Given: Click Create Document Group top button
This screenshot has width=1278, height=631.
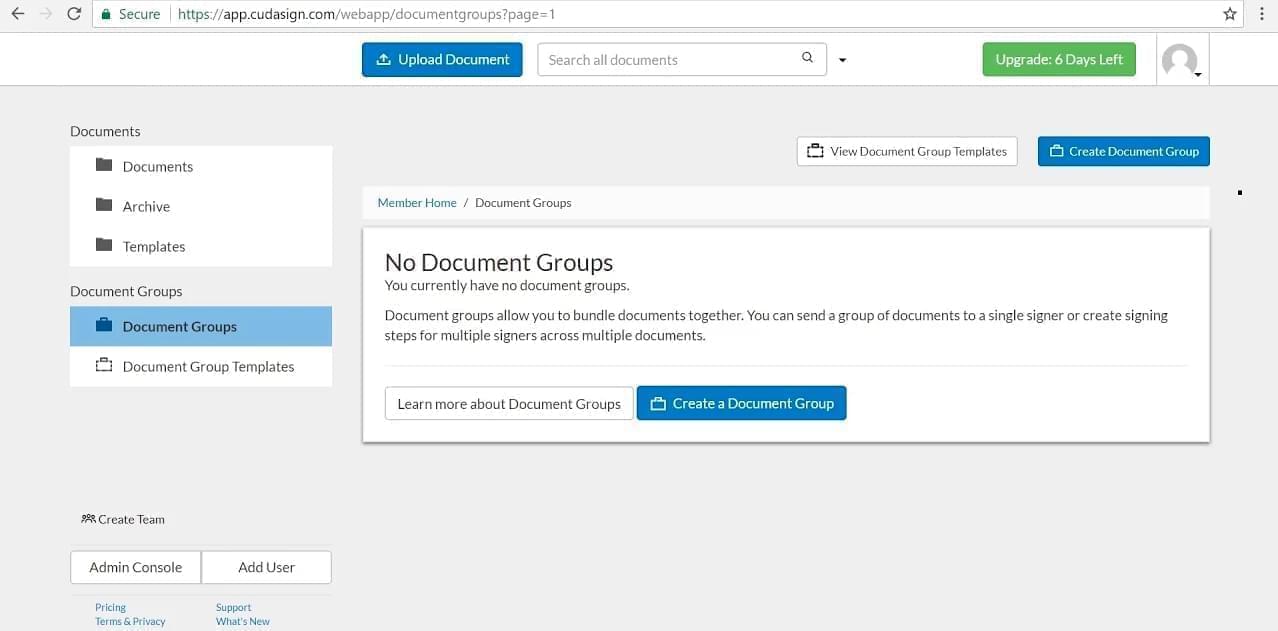Looking at the screenshot, I should [1123, 151].
